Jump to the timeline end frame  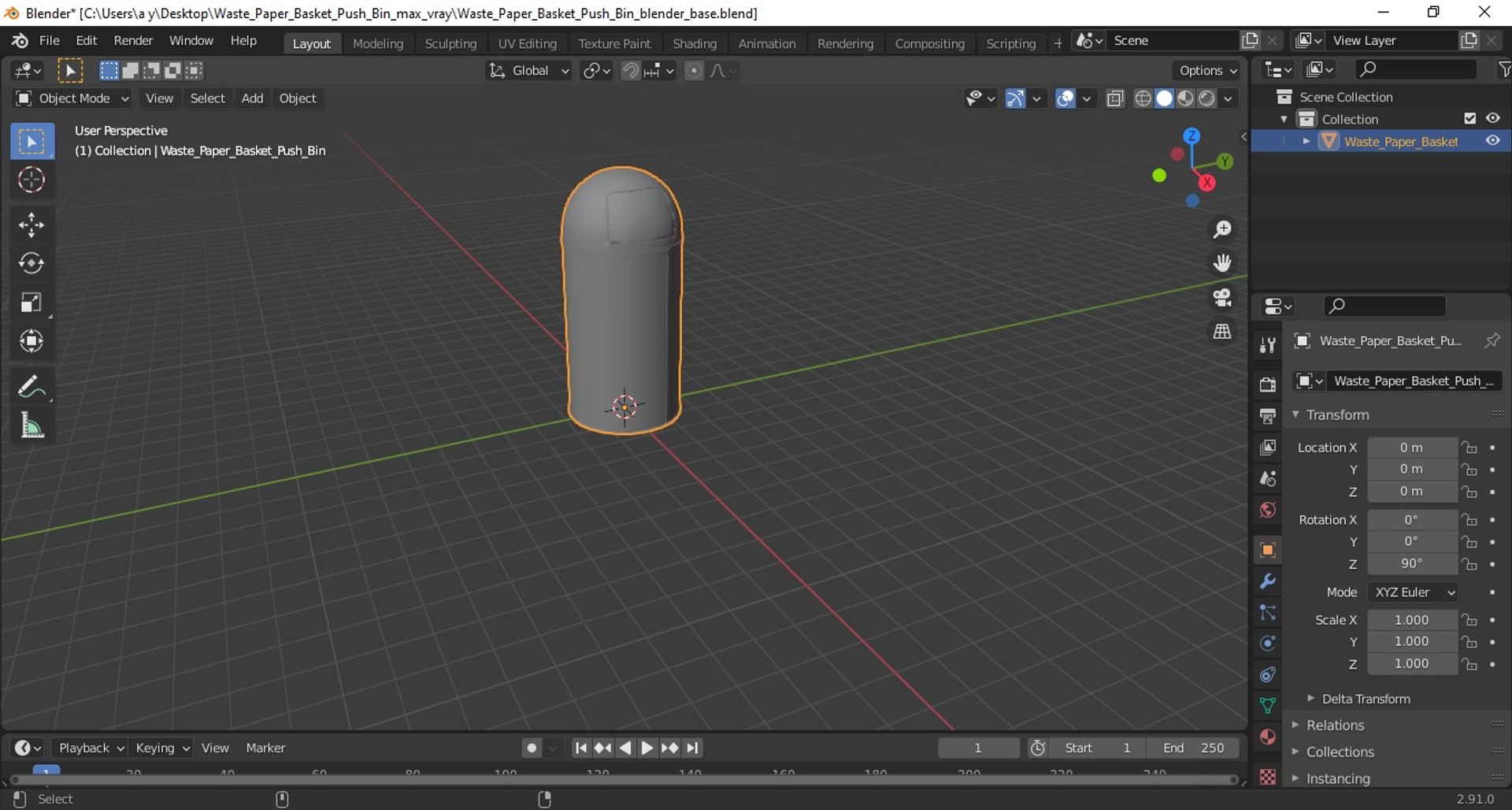692,748
